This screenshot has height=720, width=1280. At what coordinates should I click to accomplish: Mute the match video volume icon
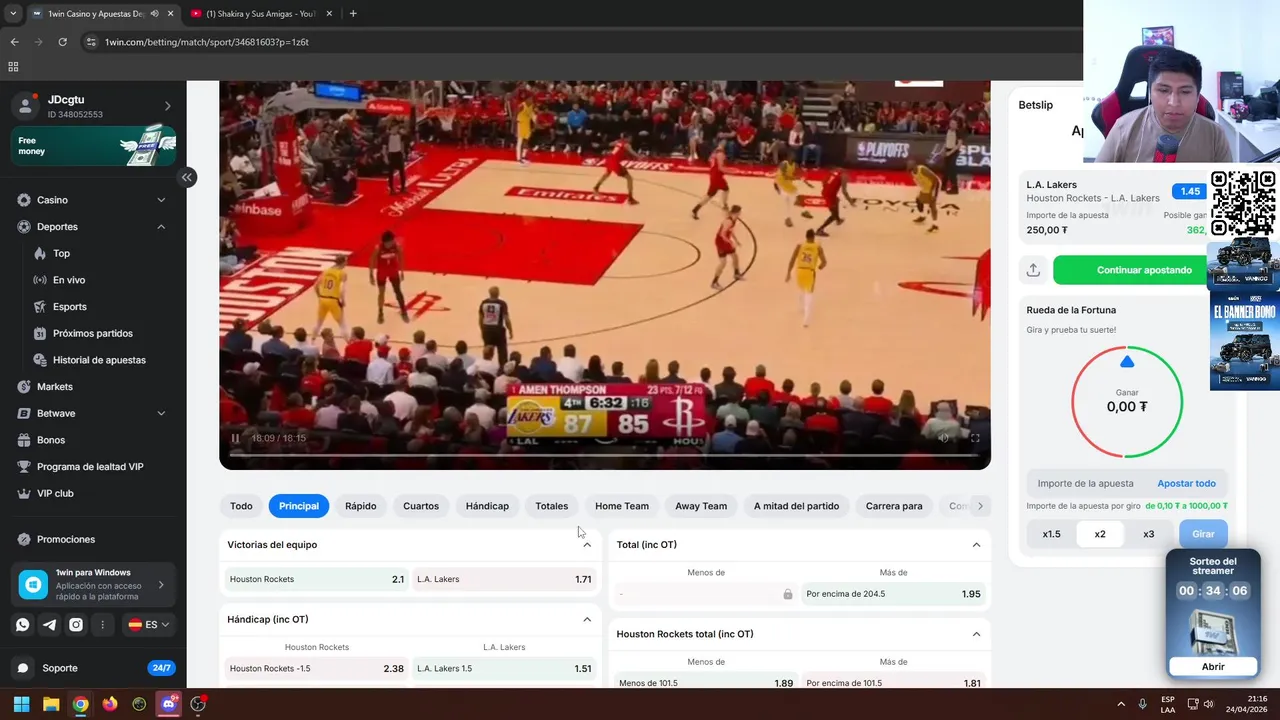pos(943,438)
